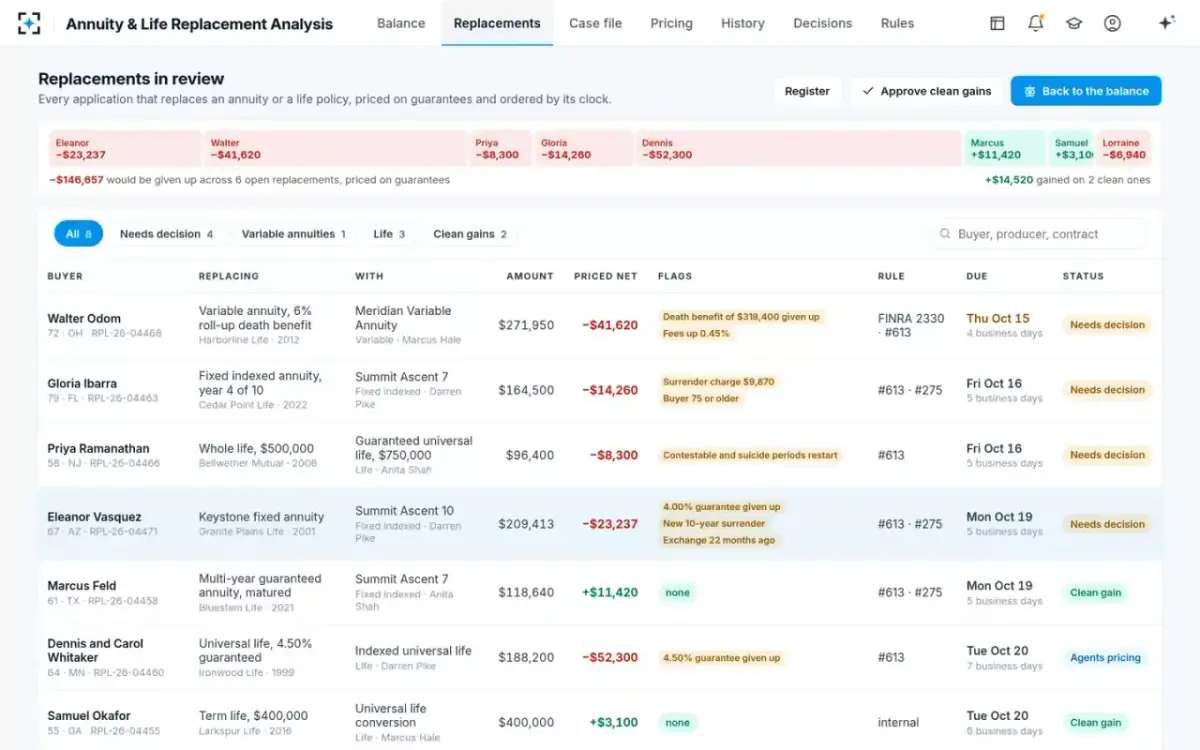
Task: Click the Buyer 75 or older flag
Action: 701,399
